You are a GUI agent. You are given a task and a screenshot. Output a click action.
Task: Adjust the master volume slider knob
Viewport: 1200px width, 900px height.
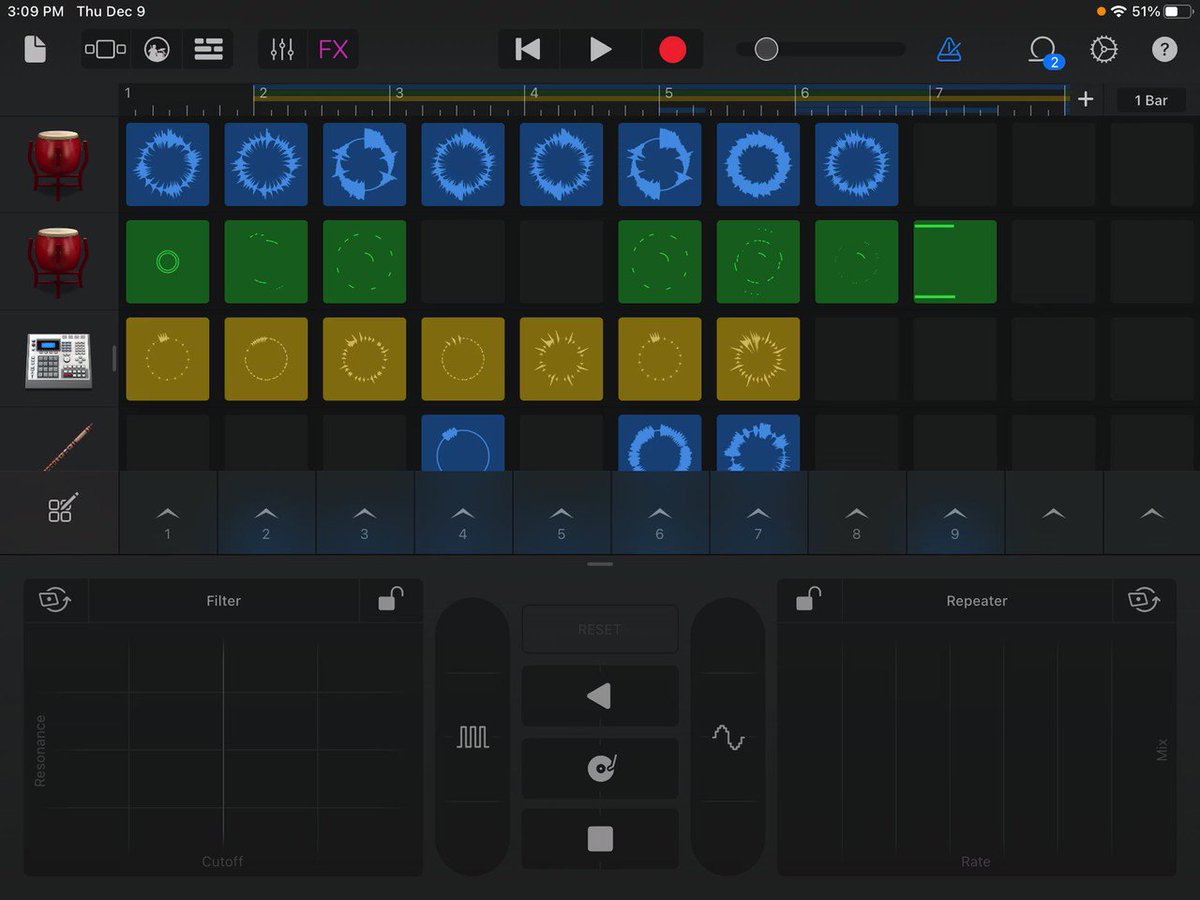click(766, 49)
